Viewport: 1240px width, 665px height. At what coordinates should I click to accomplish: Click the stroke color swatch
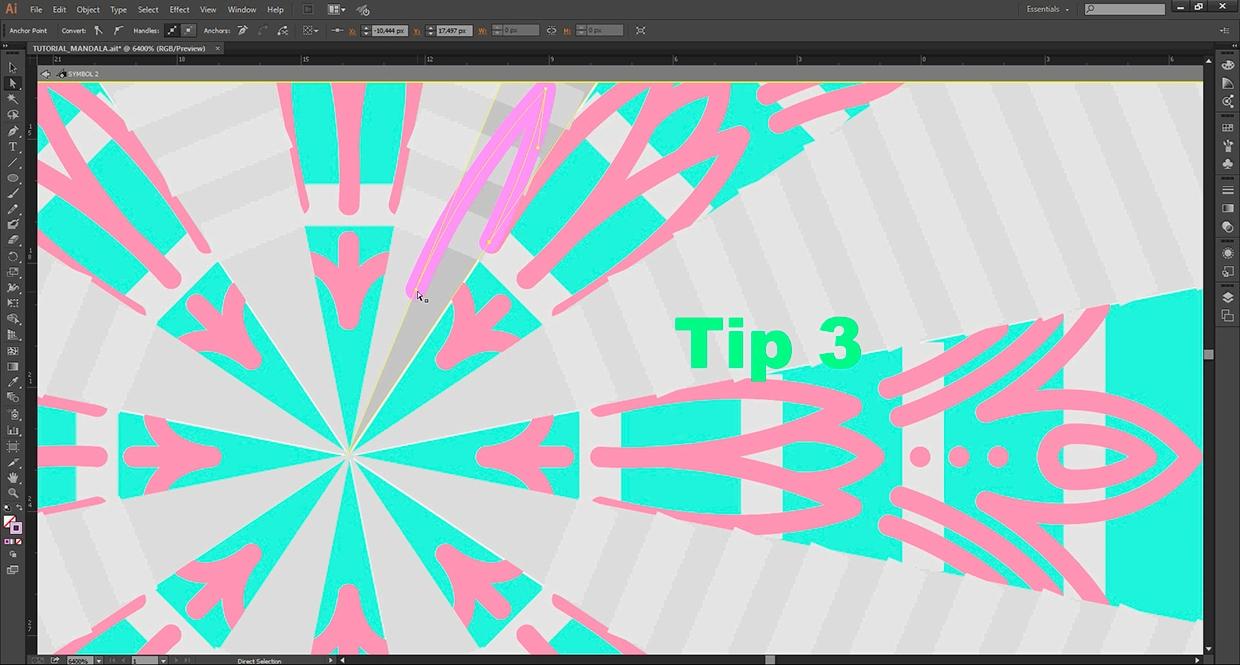point(17,527)
